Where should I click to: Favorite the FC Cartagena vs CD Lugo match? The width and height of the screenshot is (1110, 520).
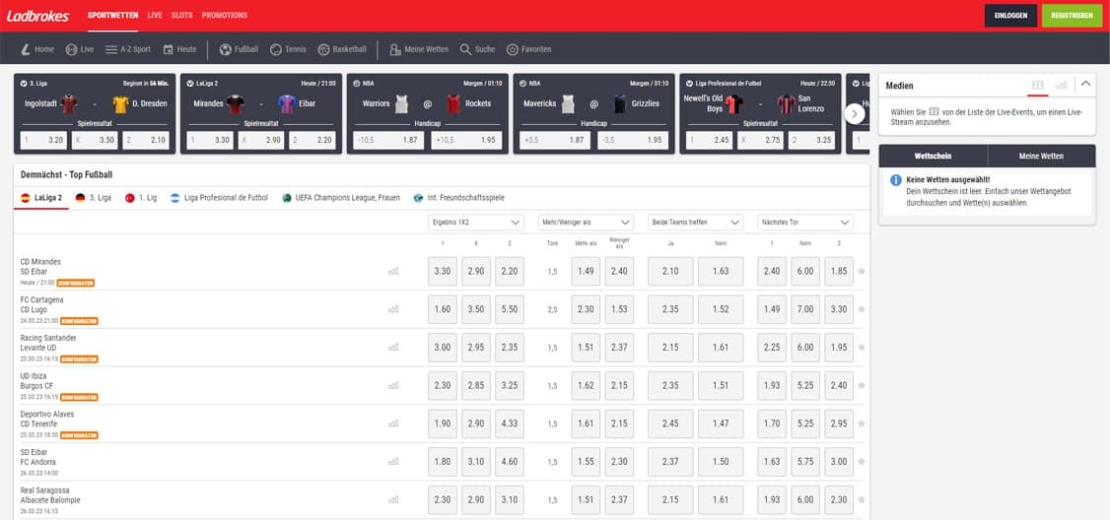[862, 309]
